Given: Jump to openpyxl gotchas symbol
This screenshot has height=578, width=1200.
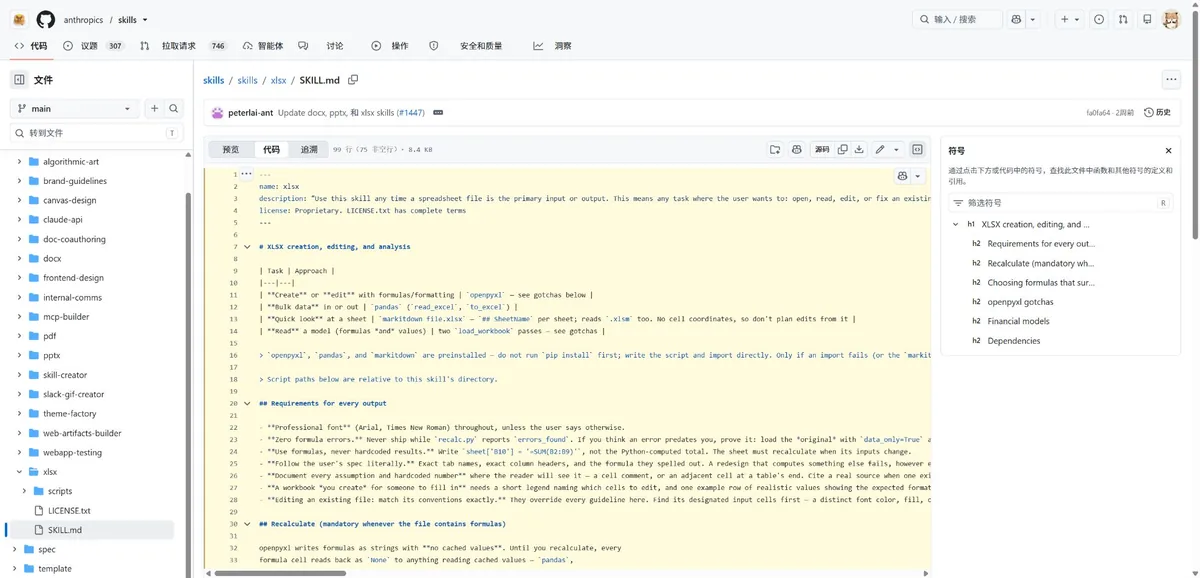Looking at the screenshot, I should tap(1020, 302).
